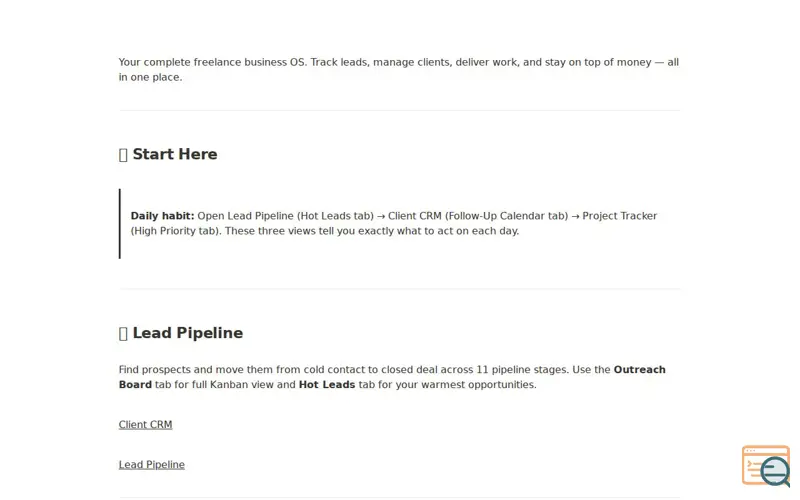Image resolution: width=800 pixels, height=500 pixels.
Task: Click the High Priority tab mention
Action: 174,231
